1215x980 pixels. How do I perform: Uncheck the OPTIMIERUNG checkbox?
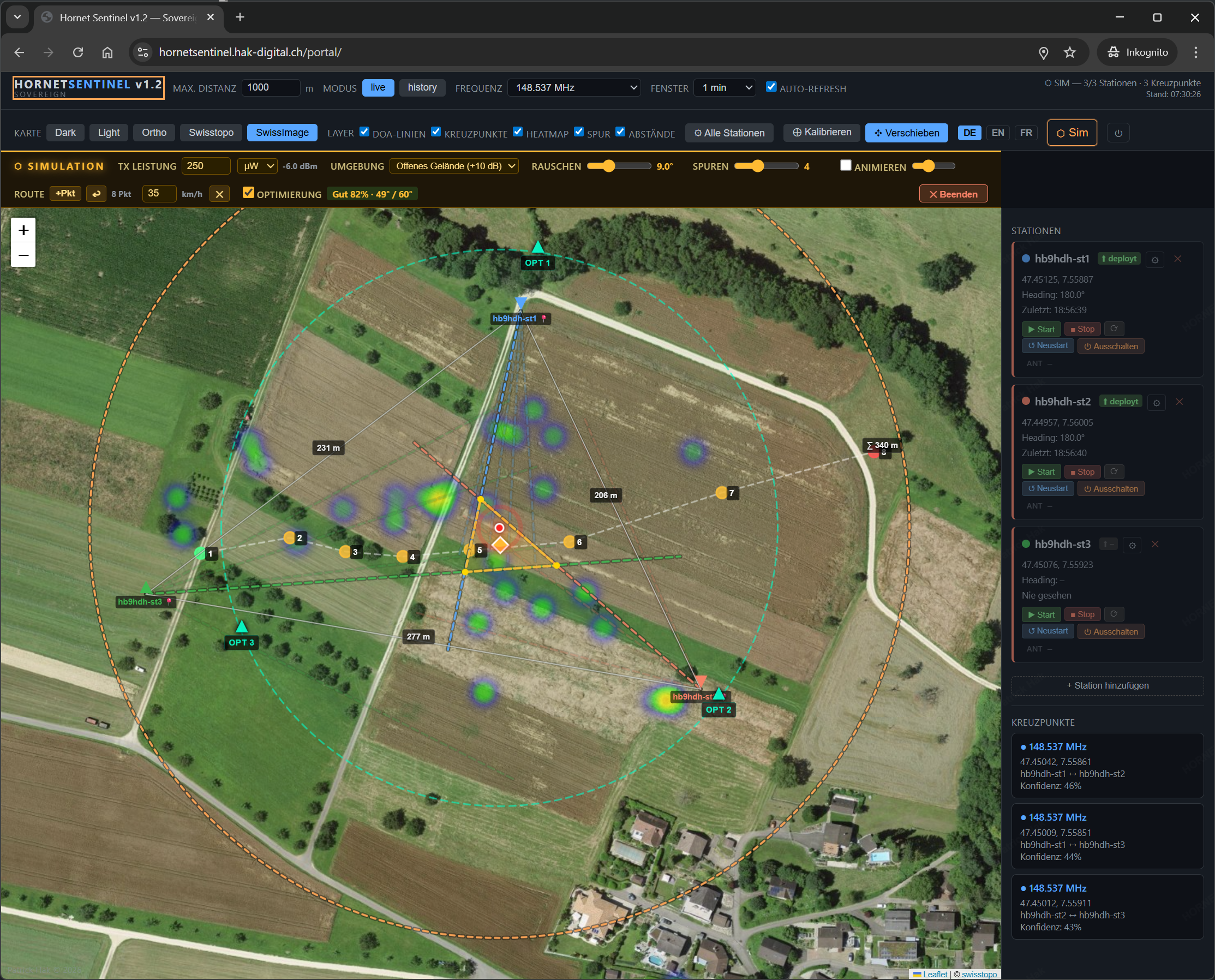249,193
